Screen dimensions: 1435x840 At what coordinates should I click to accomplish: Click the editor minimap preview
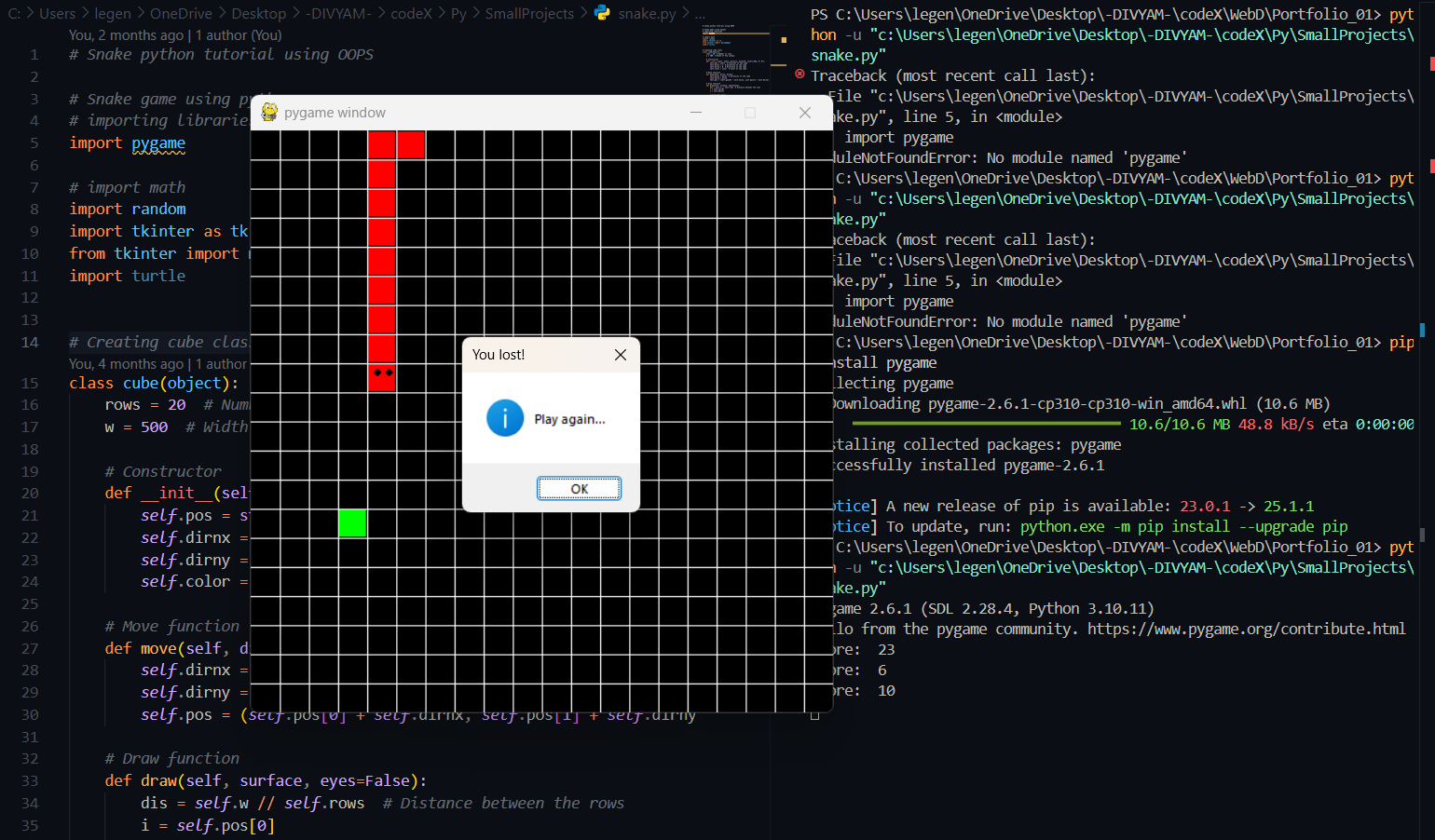tap(736, 58)
